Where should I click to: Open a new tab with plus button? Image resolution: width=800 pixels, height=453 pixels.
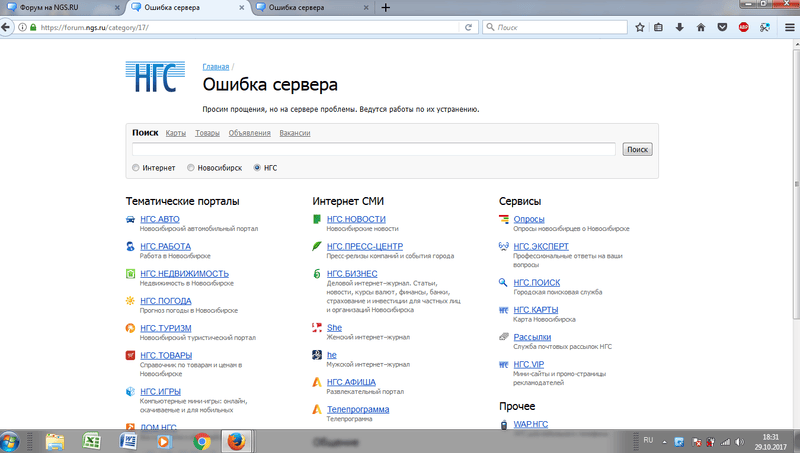coord(386,8)
